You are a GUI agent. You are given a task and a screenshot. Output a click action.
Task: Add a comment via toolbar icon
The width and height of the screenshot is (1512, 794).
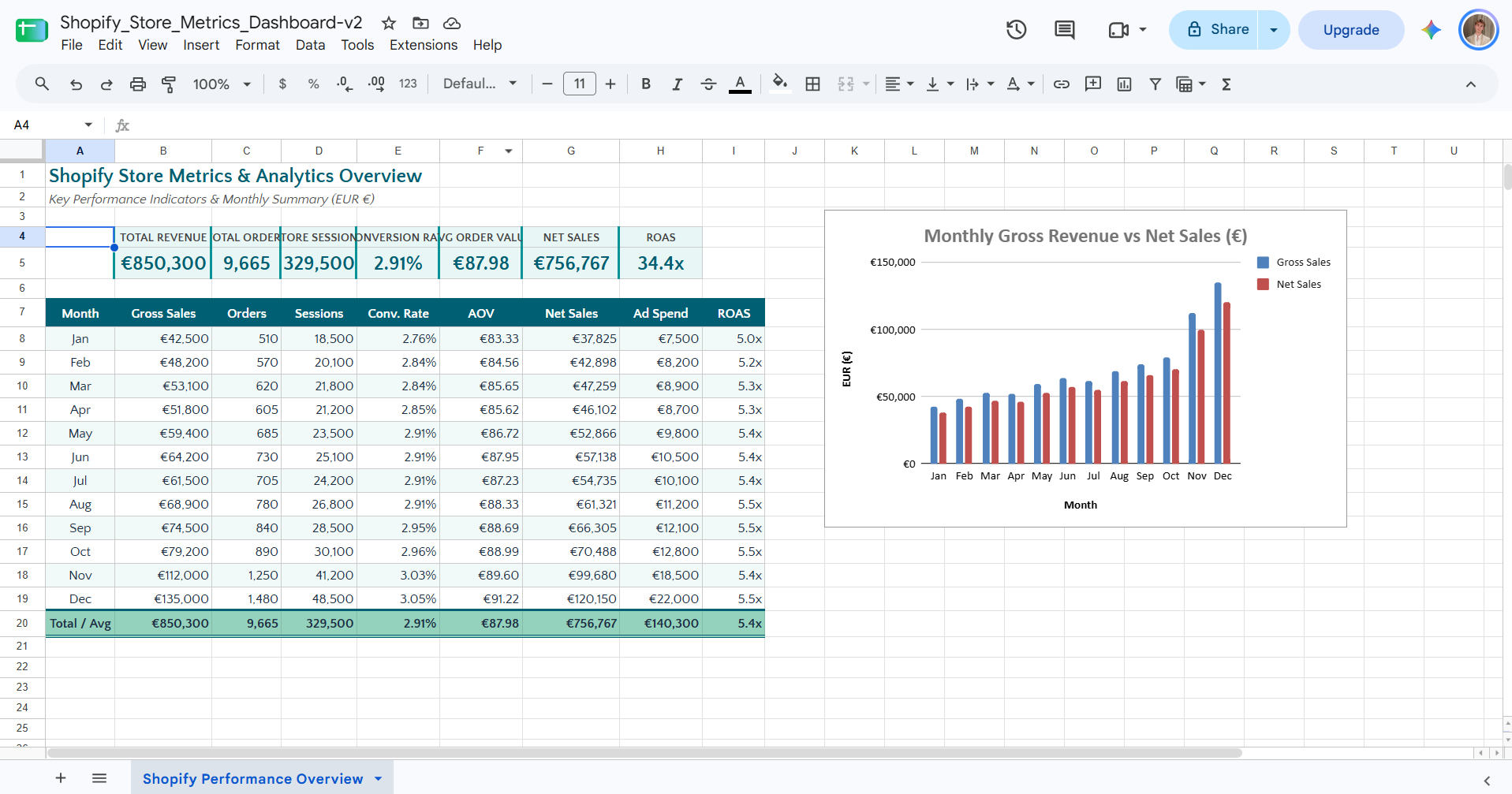[x=1093, y=84]
